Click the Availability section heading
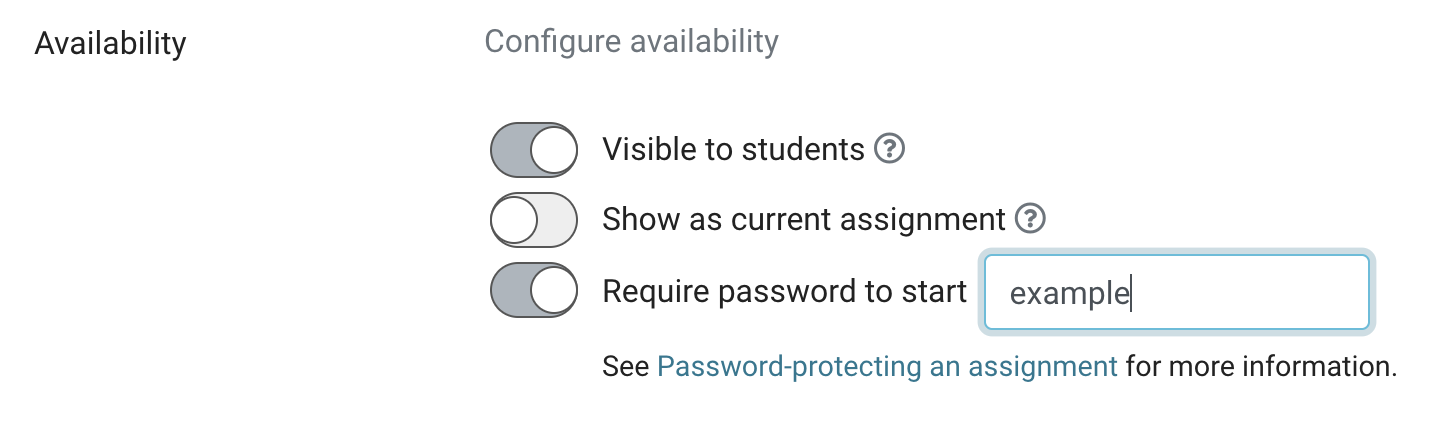The image size is (1456, 426). 110,44
